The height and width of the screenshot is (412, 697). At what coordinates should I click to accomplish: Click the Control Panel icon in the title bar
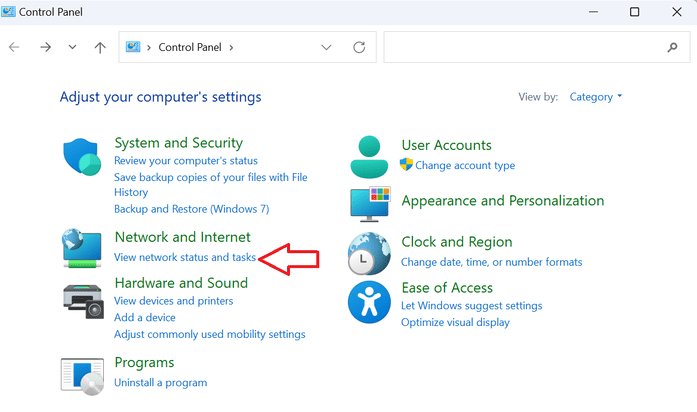point(8,12)
